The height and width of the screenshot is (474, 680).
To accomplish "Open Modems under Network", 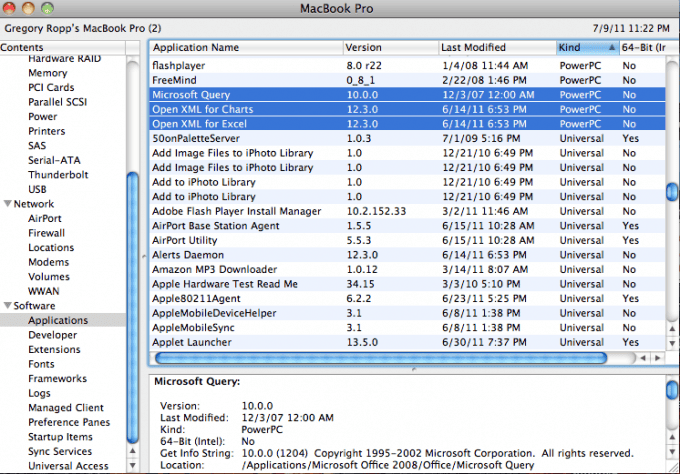I will point(48,262).
